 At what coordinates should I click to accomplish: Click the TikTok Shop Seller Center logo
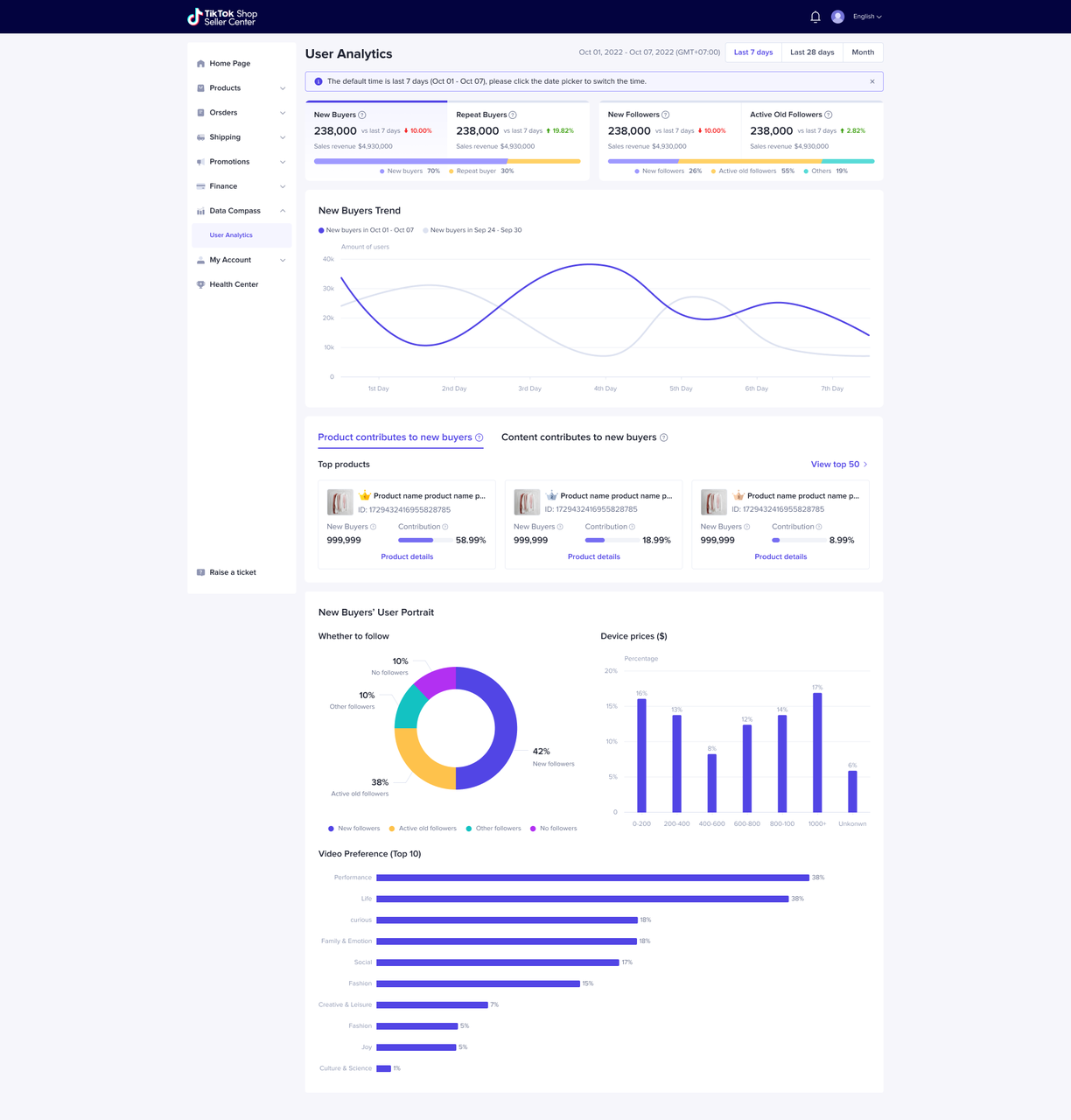tap(222, 17)
